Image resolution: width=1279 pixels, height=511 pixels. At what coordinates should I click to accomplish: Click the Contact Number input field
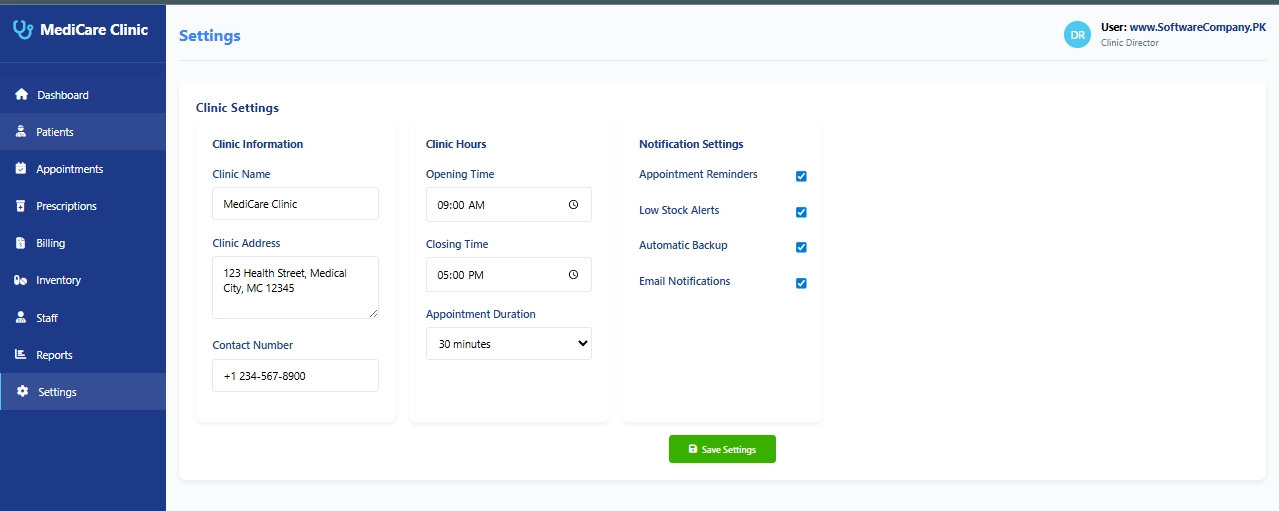tap(295, 375)
